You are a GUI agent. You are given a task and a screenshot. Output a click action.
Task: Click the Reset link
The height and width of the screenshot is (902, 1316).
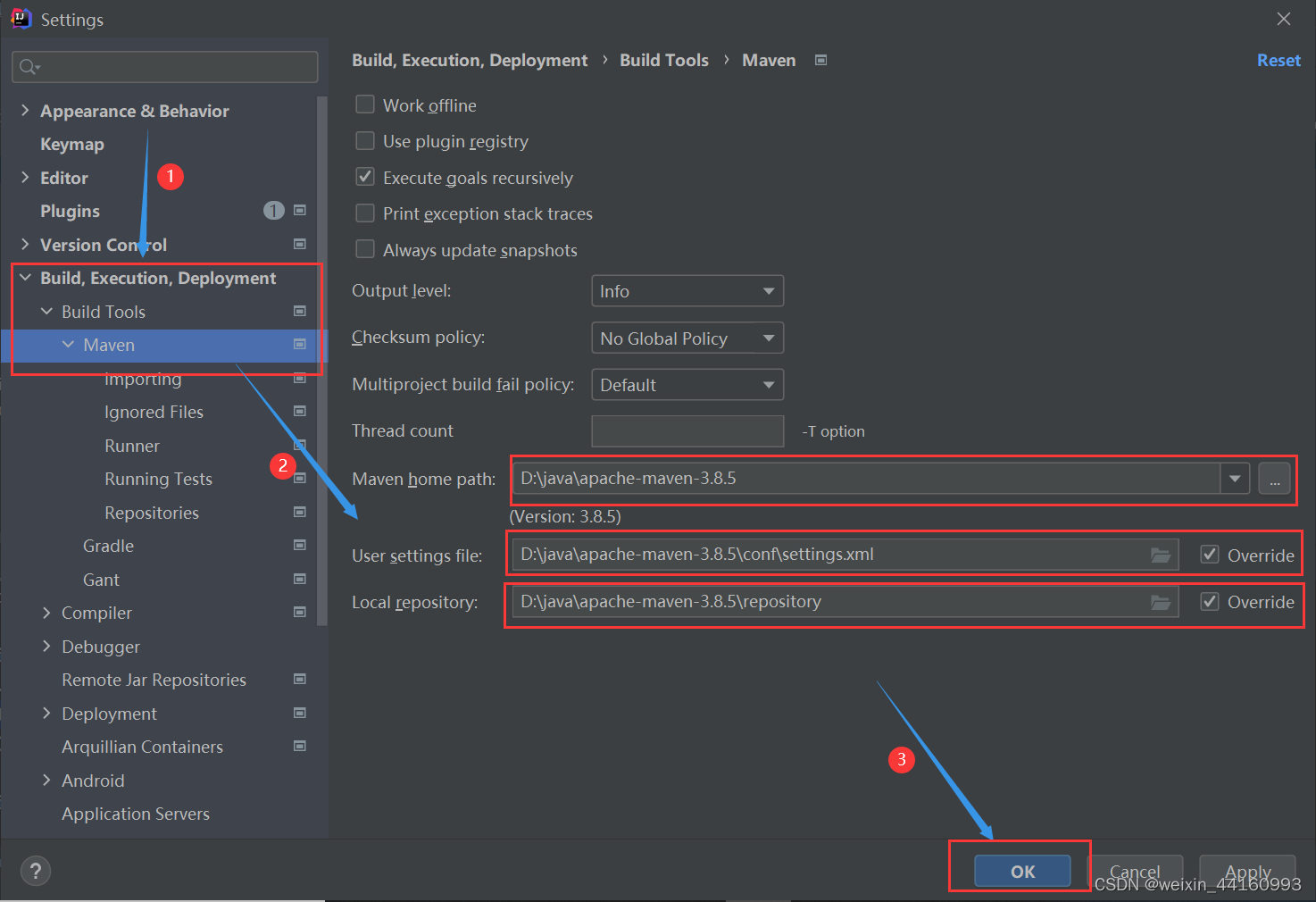[x=1279, y=60]
